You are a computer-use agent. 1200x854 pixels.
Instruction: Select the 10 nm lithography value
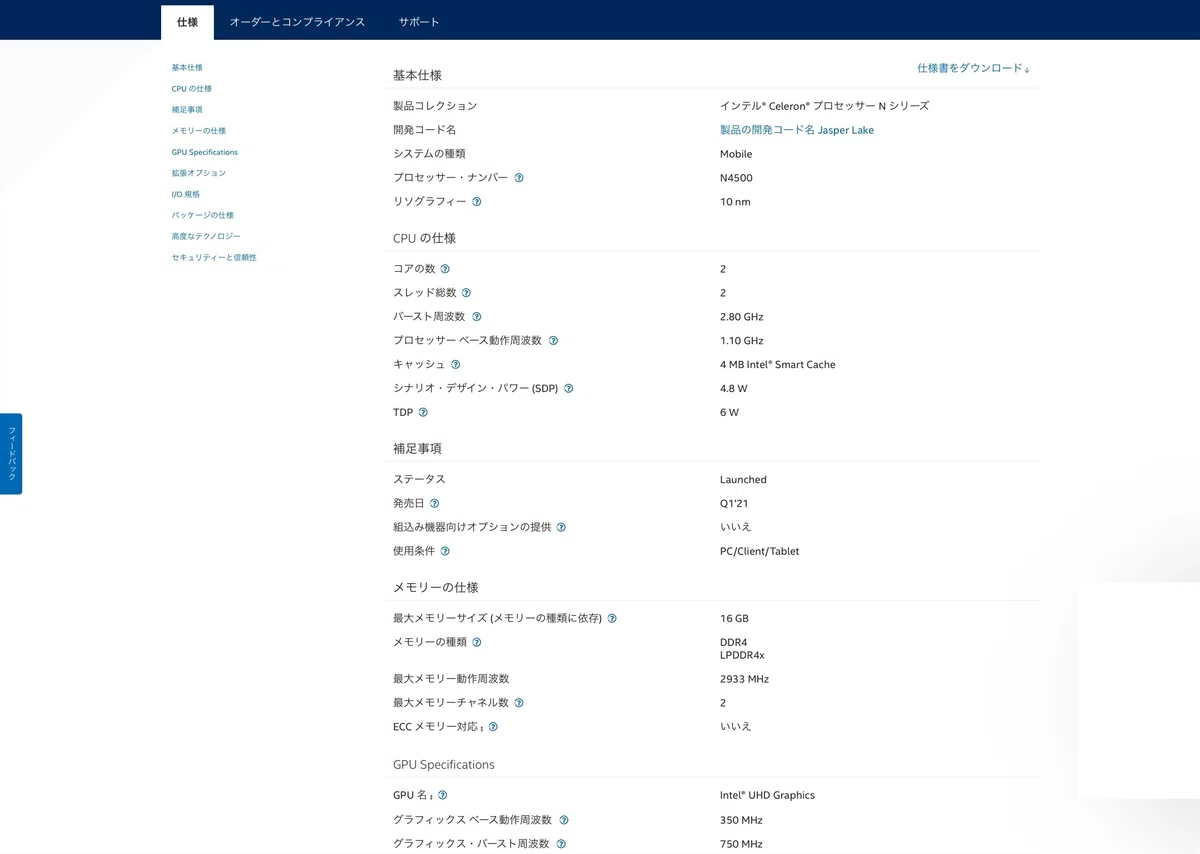tap(735, 202)
